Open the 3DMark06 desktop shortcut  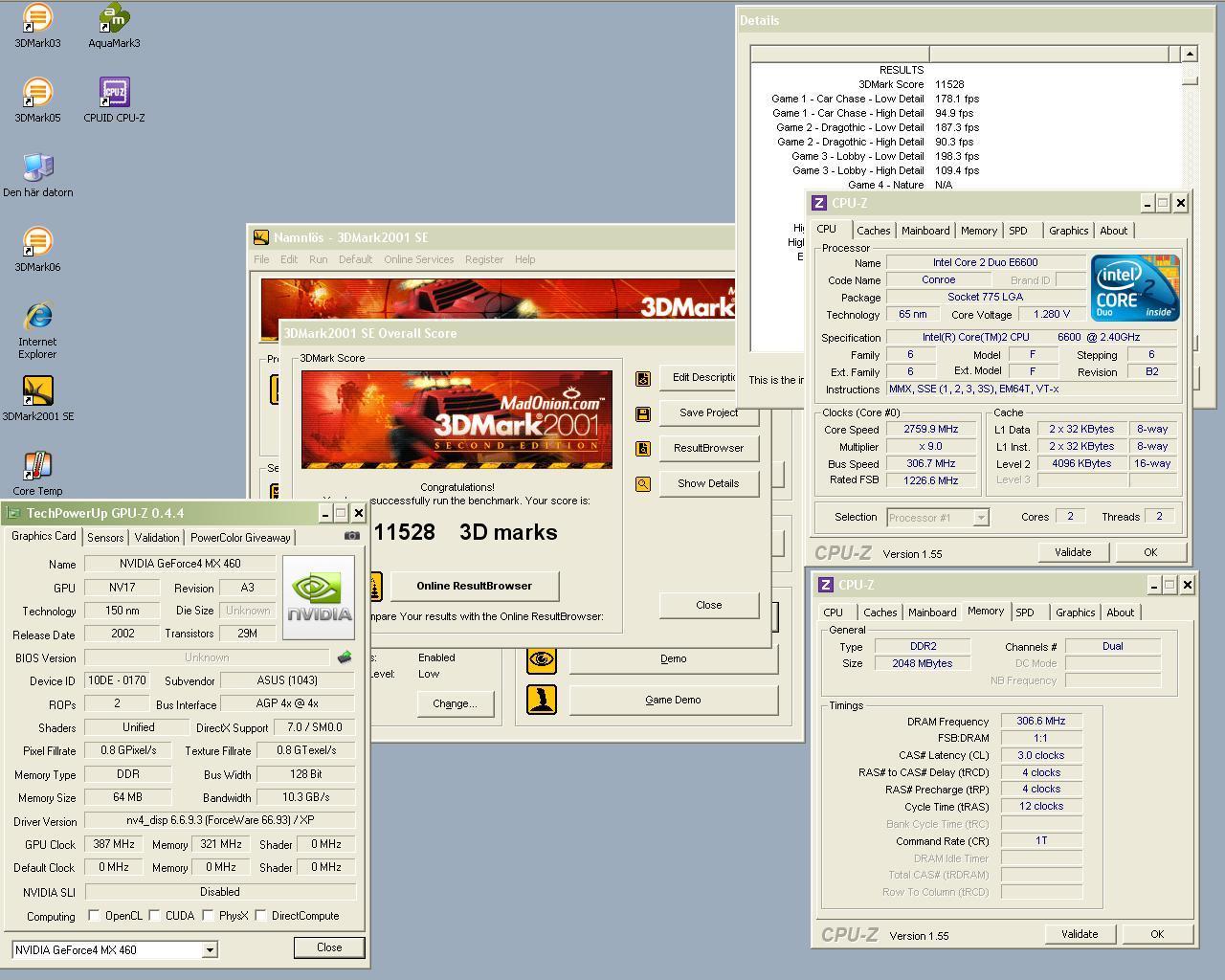(x=37, y=250)
